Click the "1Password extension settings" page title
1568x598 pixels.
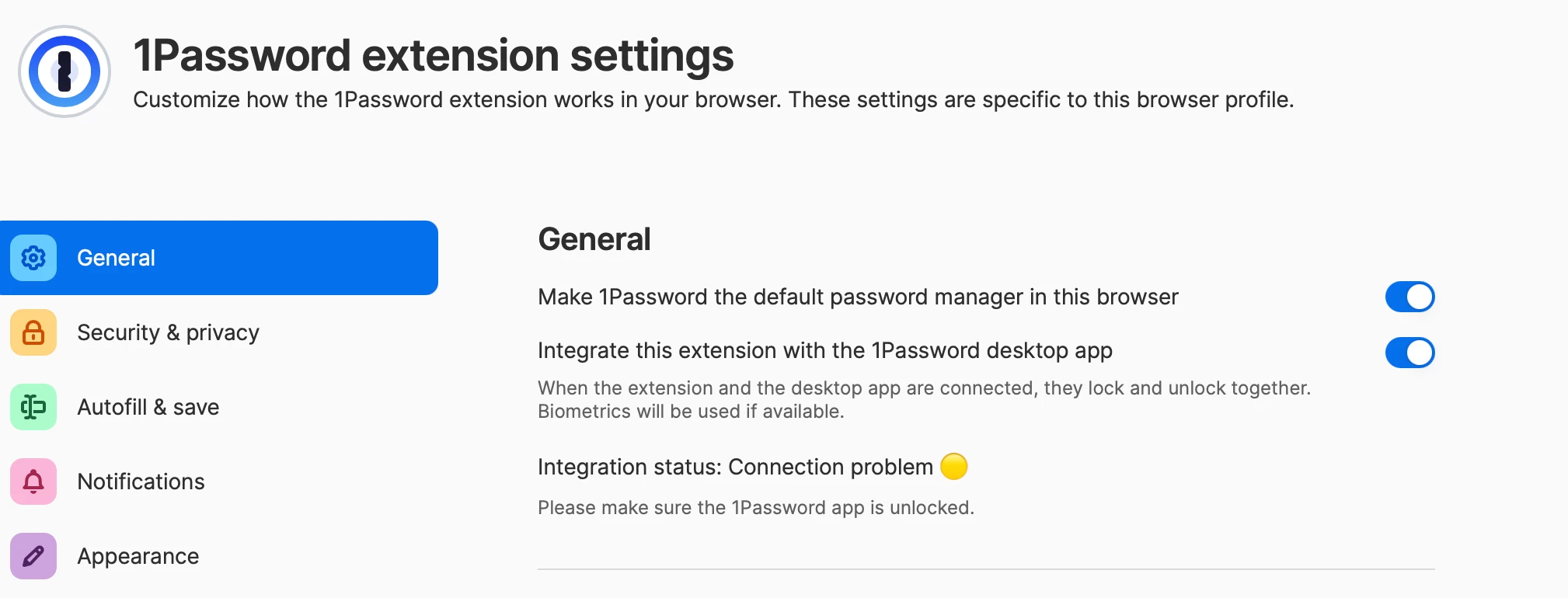(433, 55)
